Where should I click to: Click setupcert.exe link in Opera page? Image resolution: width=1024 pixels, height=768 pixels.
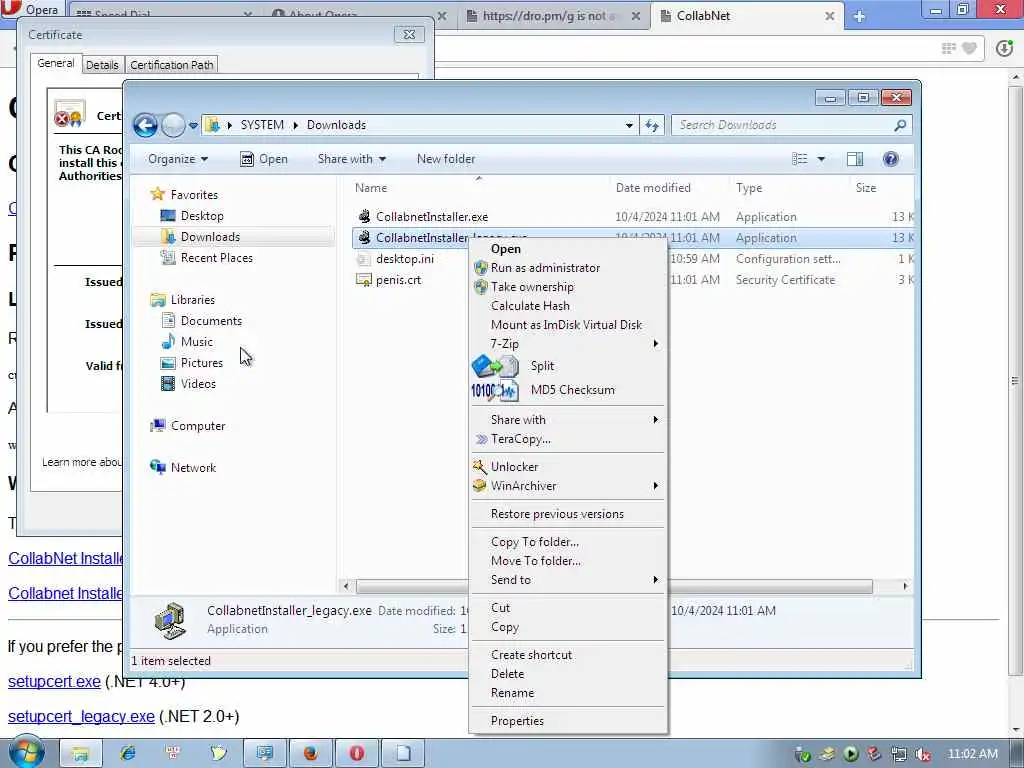coord(54,681)
